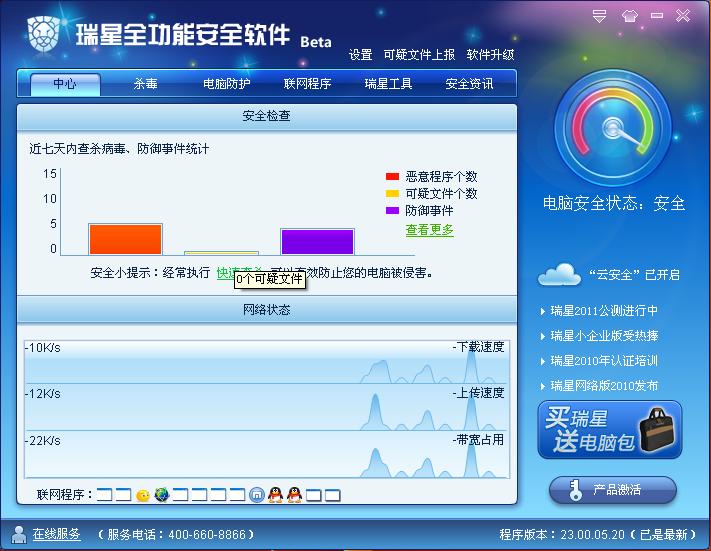This screenshot has height=551, width=711.
Task: Click the 上传速度 graph label
Action: 479,393
